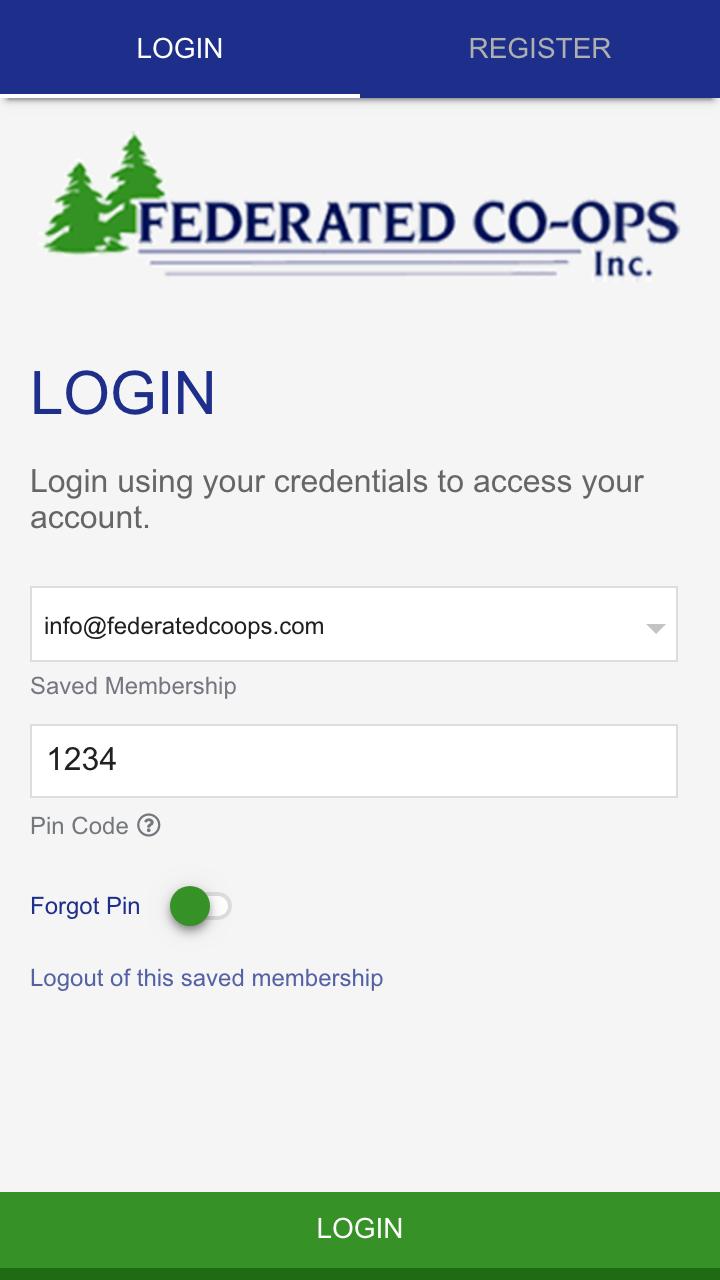Click the "Inc." text beneath the logo
This screenshot has height=1280, width=720.
[622, 264]
